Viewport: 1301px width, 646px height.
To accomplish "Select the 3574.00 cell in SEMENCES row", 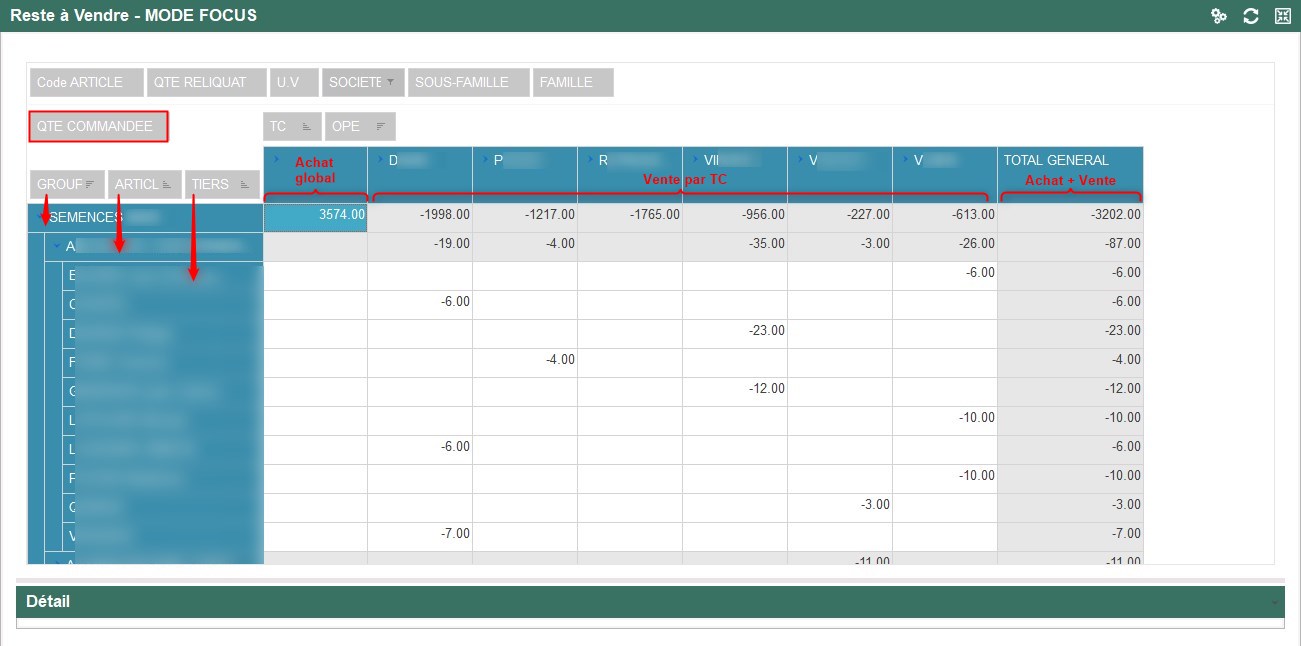I will tap(315, 214).
